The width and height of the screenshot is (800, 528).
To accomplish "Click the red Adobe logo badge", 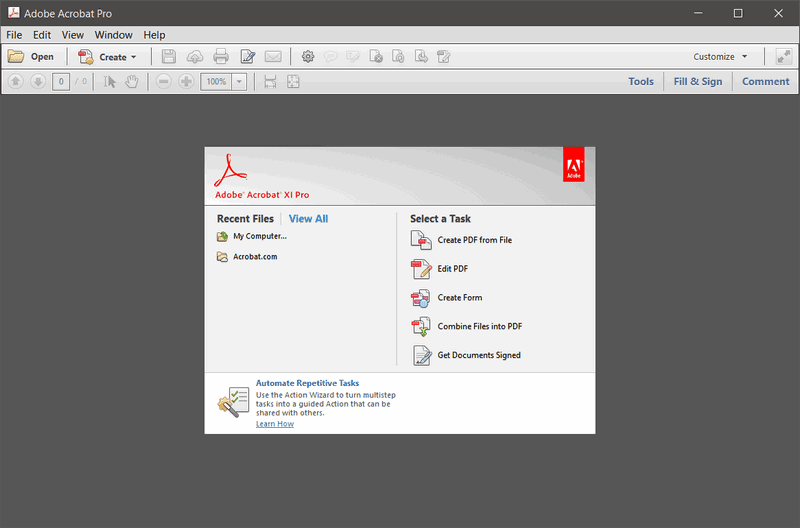I will 573,164.
